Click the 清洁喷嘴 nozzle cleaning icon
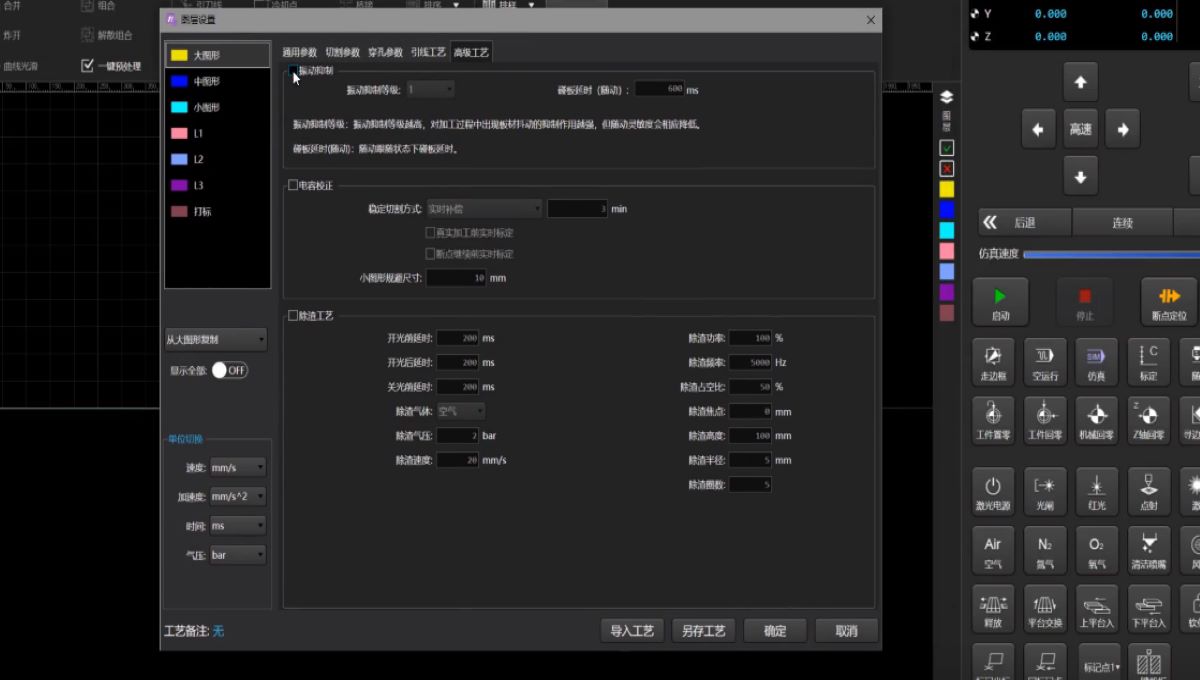The height and width of the screenshot is (680, 1200). [x=1146, y=549]
